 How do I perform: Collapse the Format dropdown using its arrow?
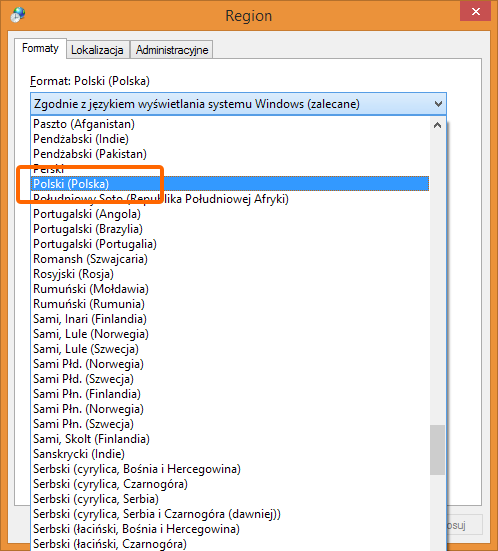coord(438,104)
